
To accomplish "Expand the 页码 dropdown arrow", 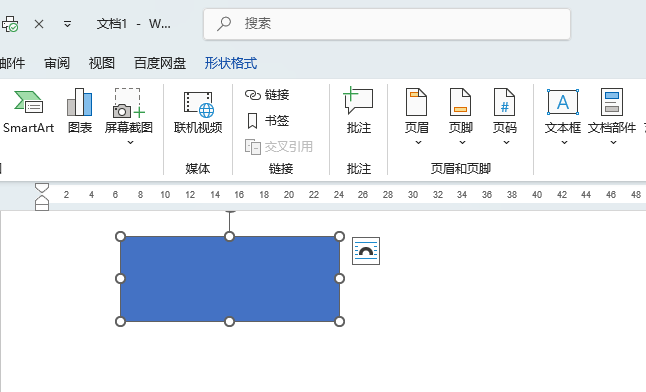I will (x=506, y=143).
